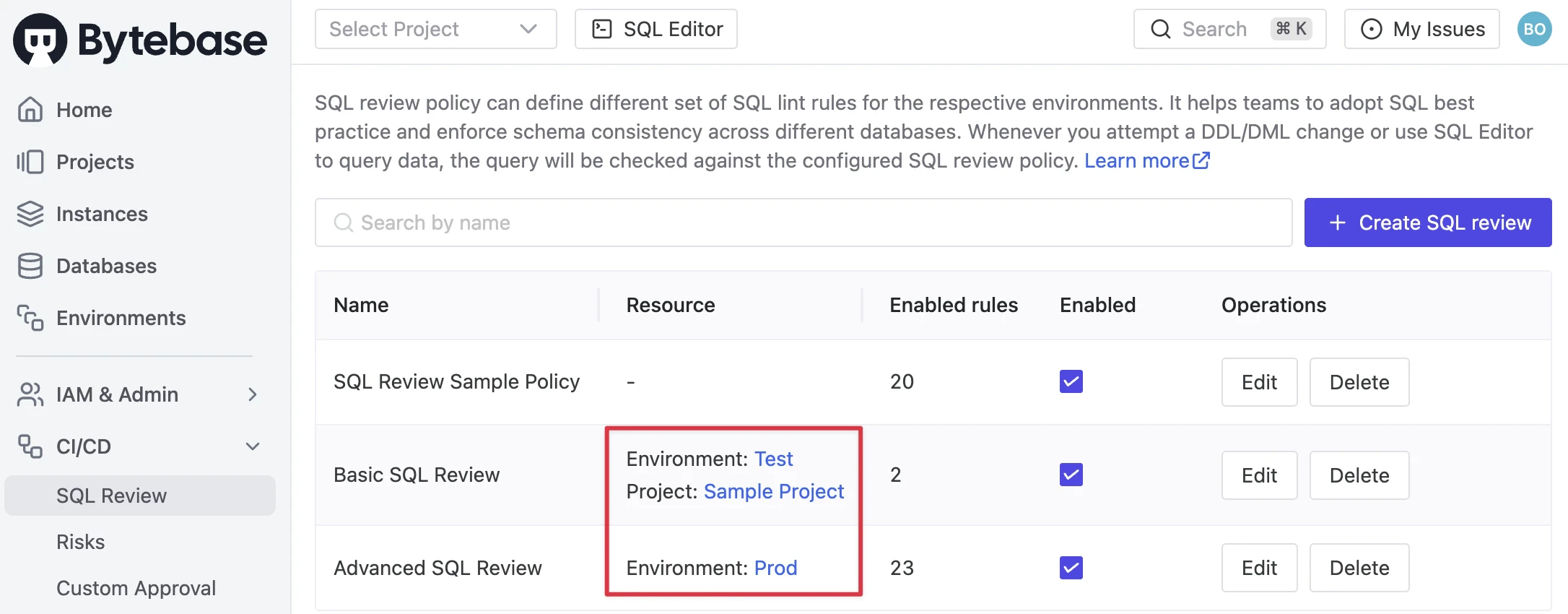Delete the Advanced SQL Review policy
This screenshot has height=614, width=1568.
[1359, 568]
